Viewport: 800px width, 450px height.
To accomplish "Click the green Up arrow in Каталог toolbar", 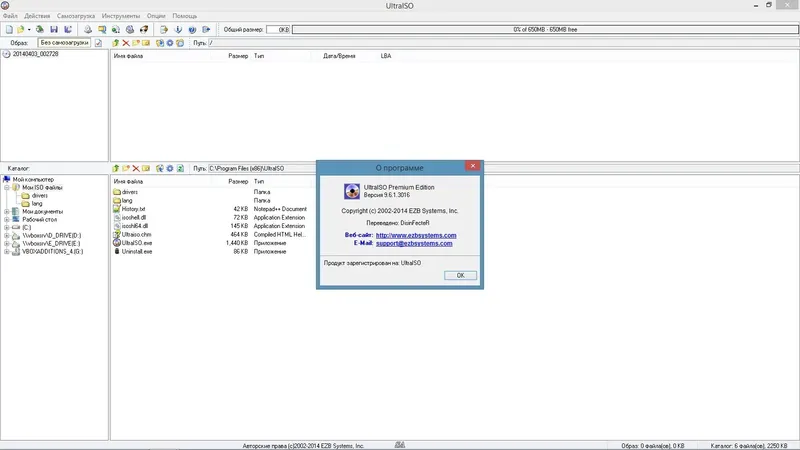I will point(116,168).
